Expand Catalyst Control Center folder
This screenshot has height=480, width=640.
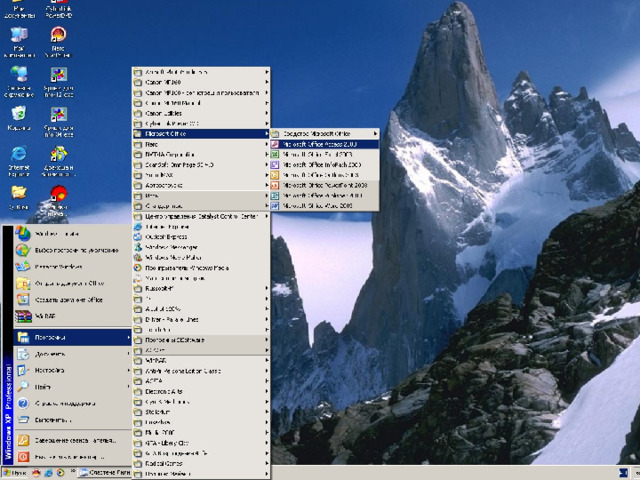(x=201, y=216)
